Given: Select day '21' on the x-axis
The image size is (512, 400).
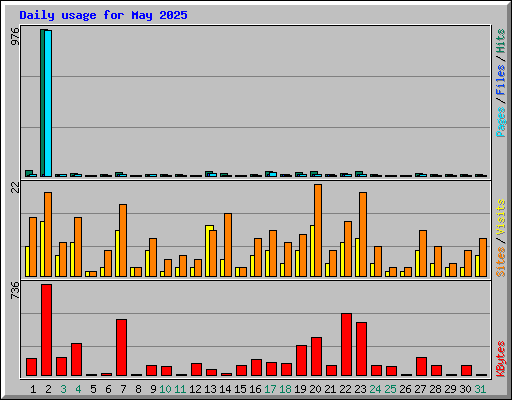Looking at the screenshot, I should pos(330,389).
